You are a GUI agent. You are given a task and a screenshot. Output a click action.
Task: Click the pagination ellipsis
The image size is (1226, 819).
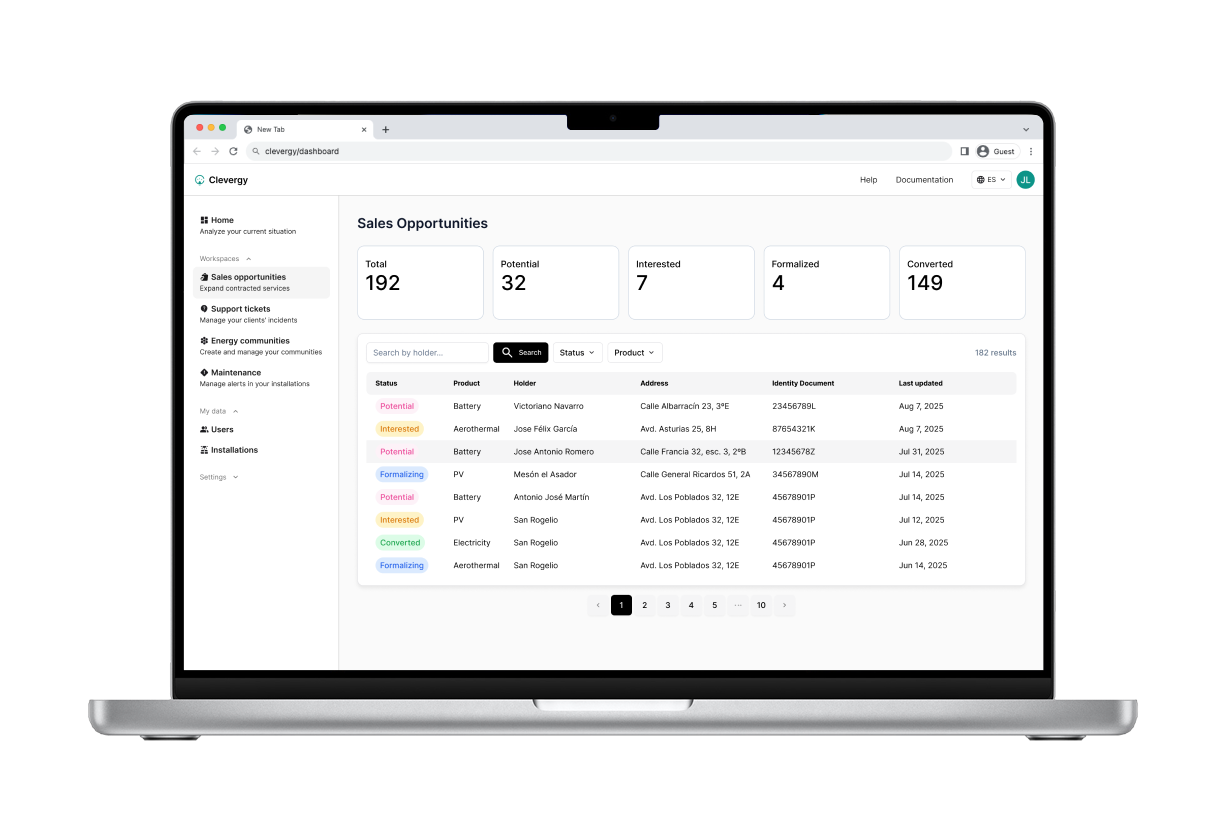[738, 605]
